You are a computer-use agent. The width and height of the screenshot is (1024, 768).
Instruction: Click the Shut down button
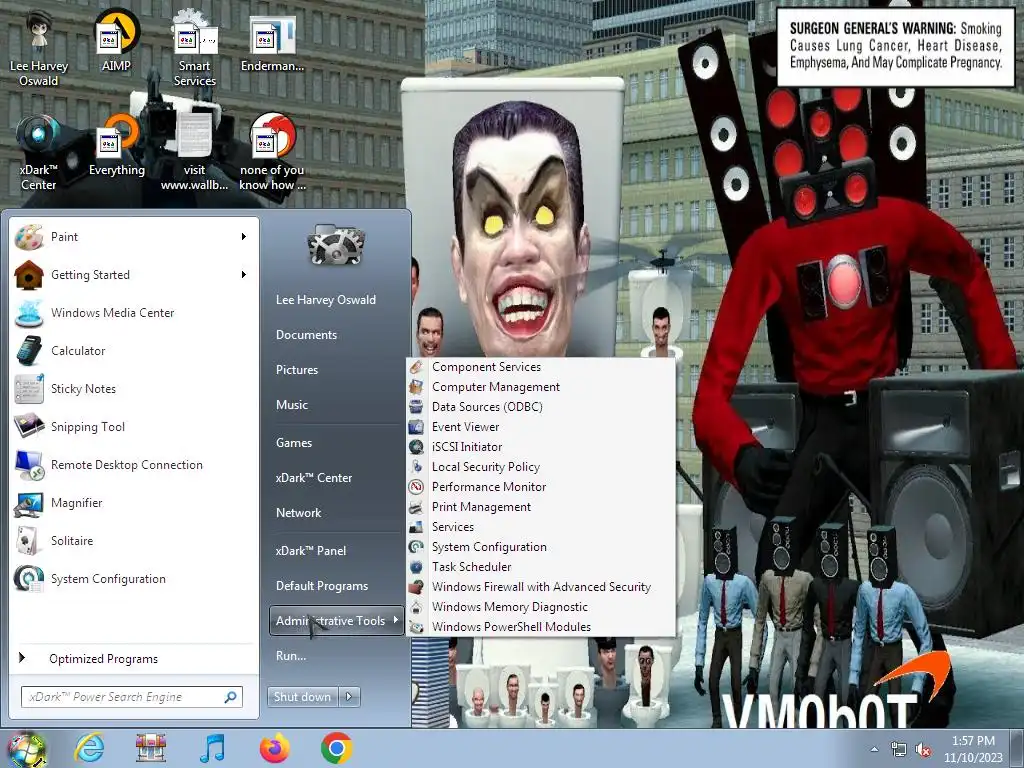[303, 697]
